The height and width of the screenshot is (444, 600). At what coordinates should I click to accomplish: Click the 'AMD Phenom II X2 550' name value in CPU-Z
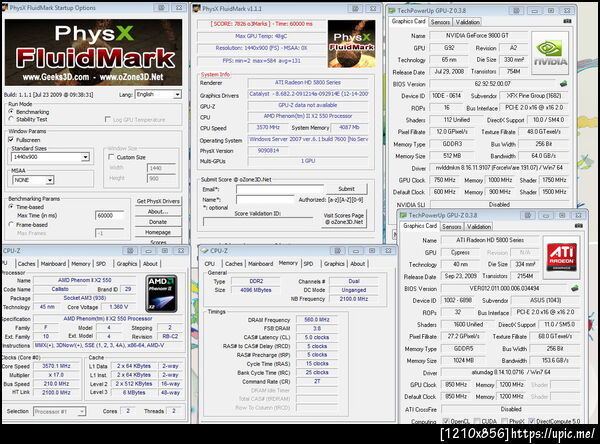tap(85, 280)
